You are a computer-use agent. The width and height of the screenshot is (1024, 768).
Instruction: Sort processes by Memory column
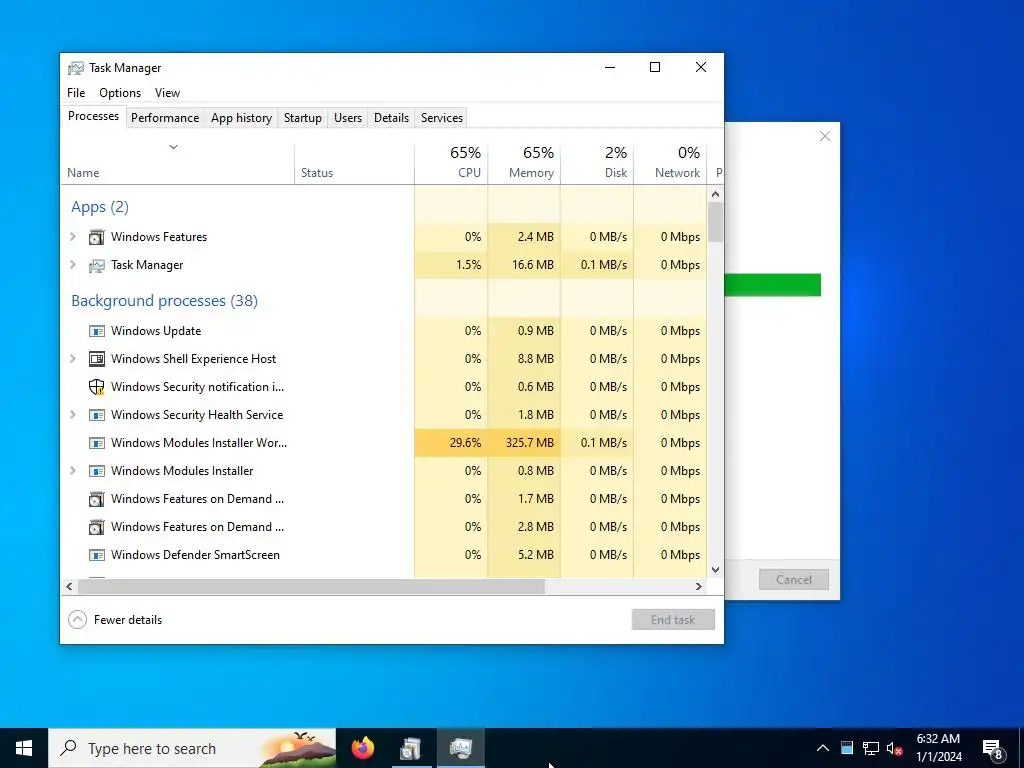(524, 163)
